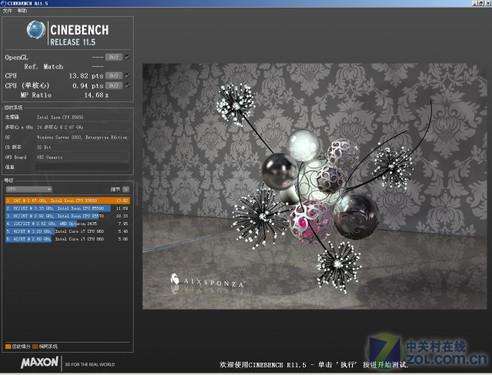The image size is (492, 375).
Task: Click the rendered scene preview image
Action: pyautogui.click(x=315, y=186)
